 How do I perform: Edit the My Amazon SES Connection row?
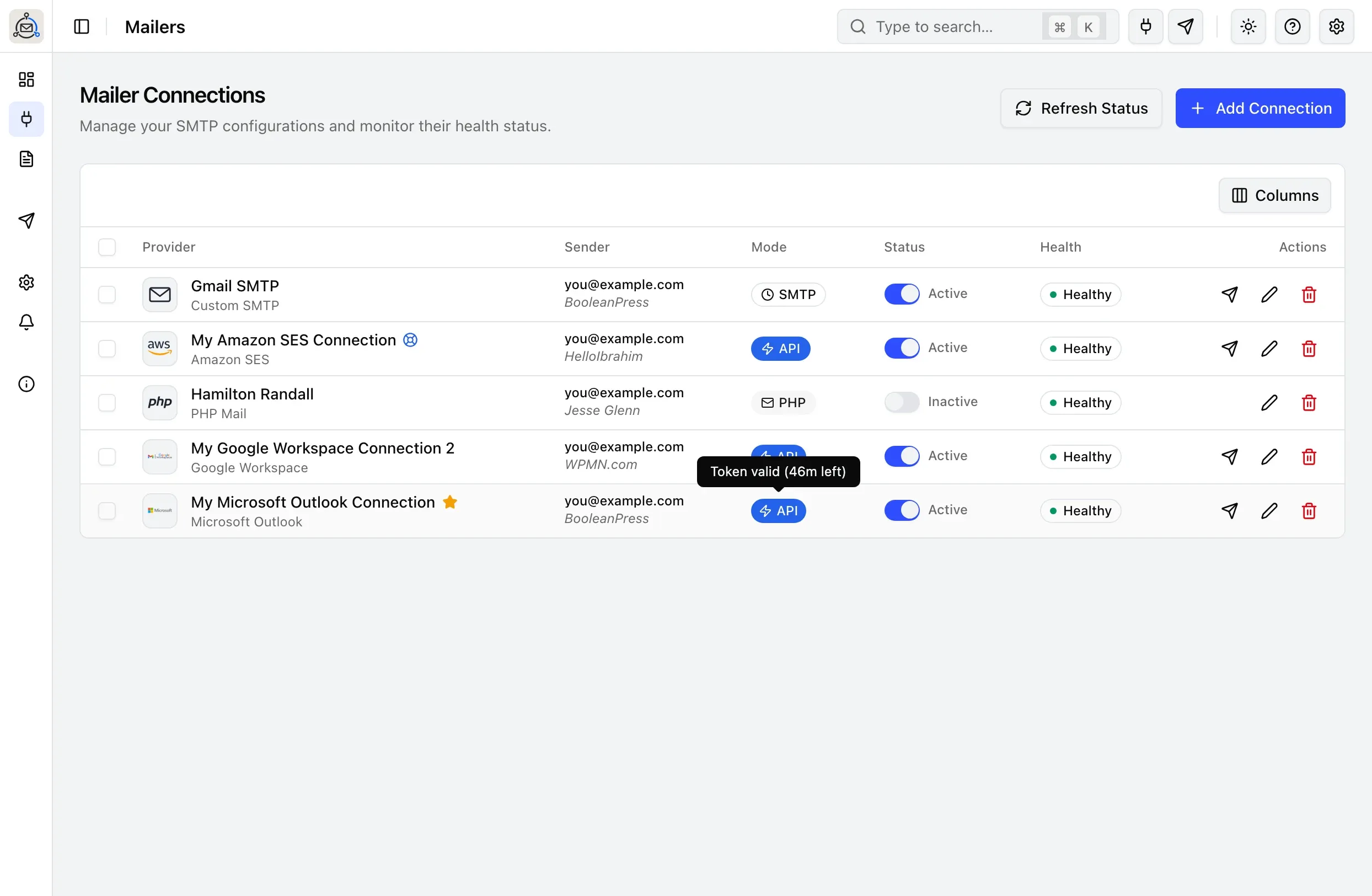click(1269, 349)
